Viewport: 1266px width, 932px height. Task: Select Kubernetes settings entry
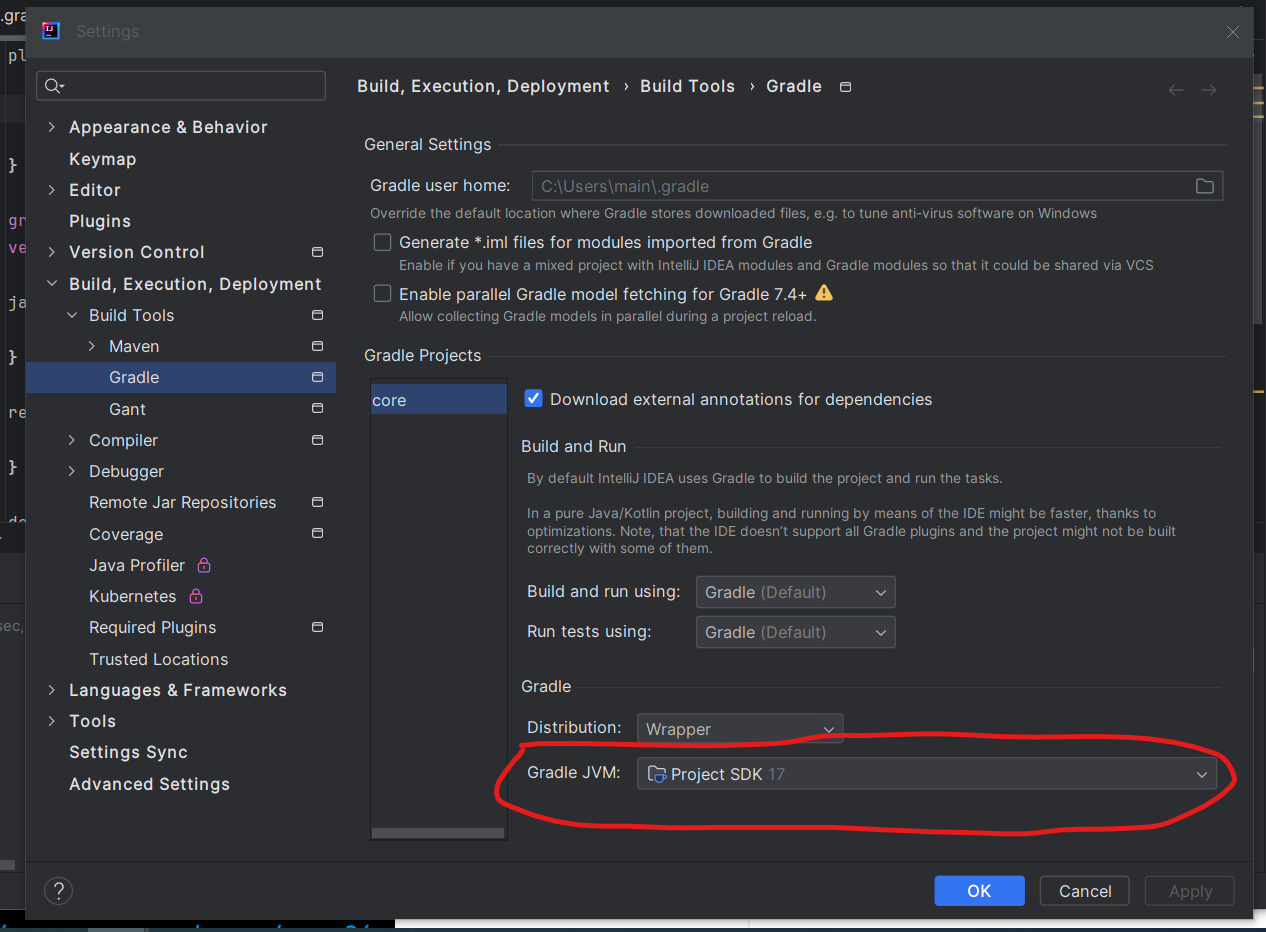[132, 596]
